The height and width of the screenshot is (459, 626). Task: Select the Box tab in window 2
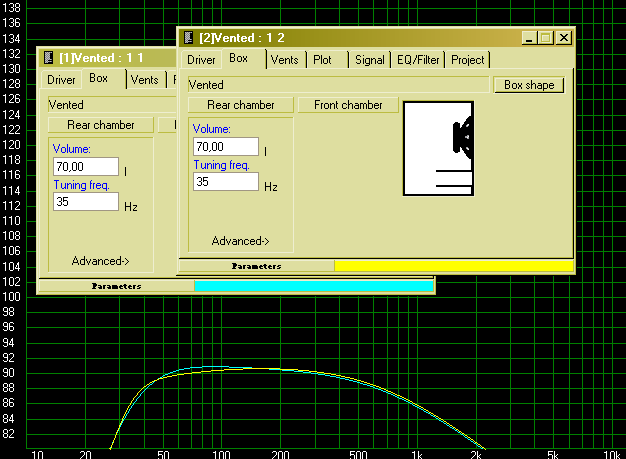tap(239, 58)
